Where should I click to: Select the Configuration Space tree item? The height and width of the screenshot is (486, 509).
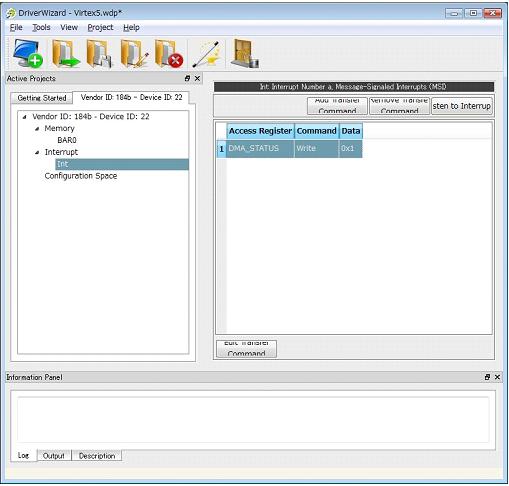tap(81, 176)
